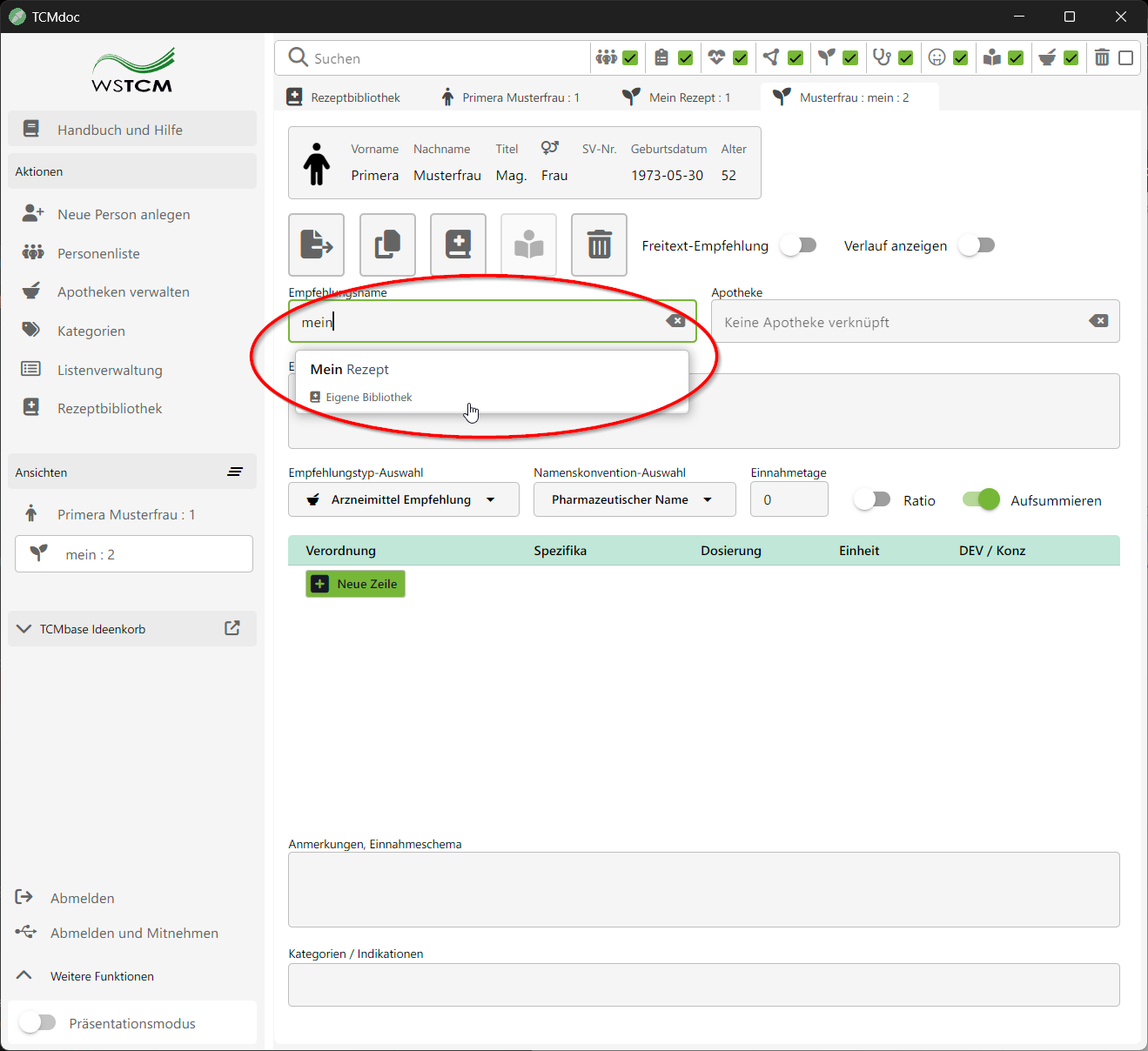Turn on Verlauf anzeigen
This screenshot has width=1148, height=1051.
tap(977, 245)
